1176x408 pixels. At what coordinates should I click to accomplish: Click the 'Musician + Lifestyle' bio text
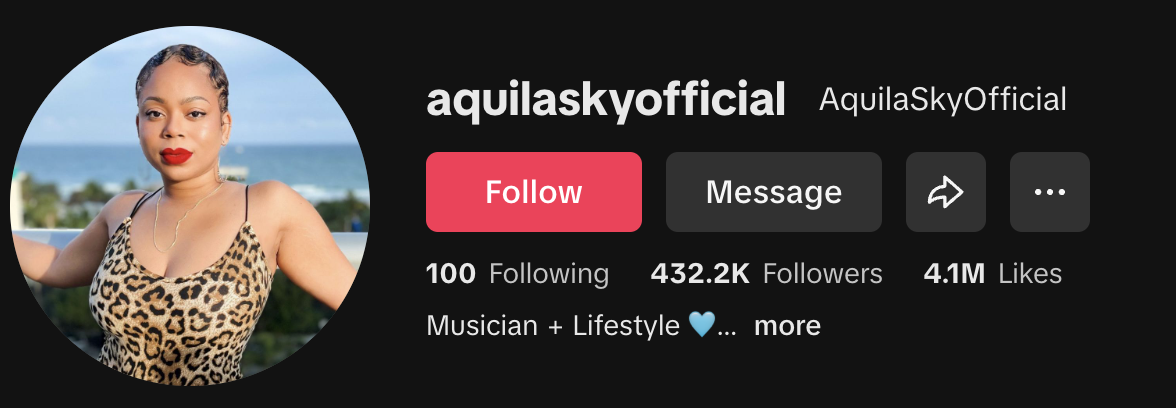(x=553, y=326)
